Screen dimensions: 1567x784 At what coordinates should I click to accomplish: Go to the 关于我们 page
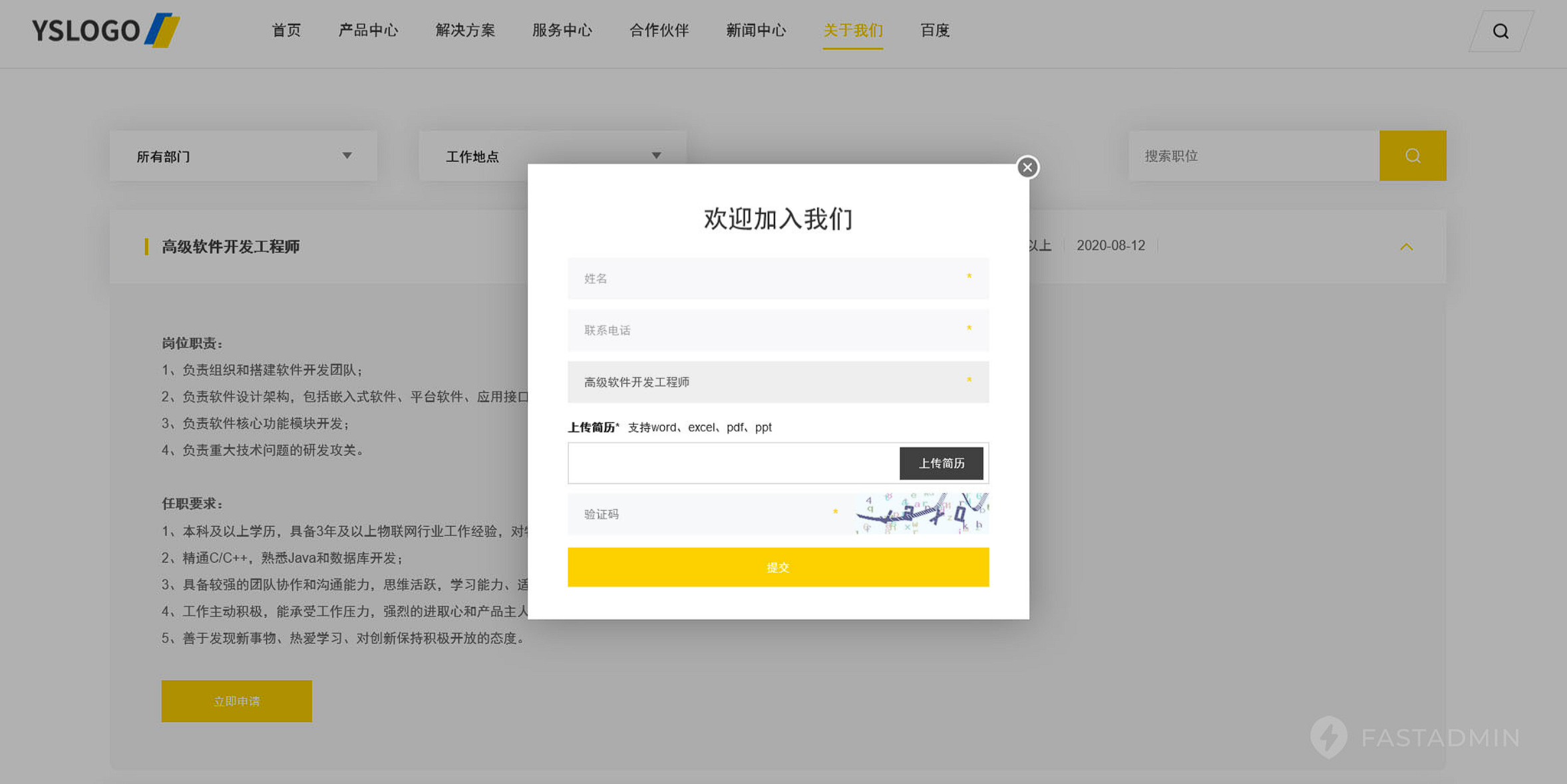(x=852, y=31)
